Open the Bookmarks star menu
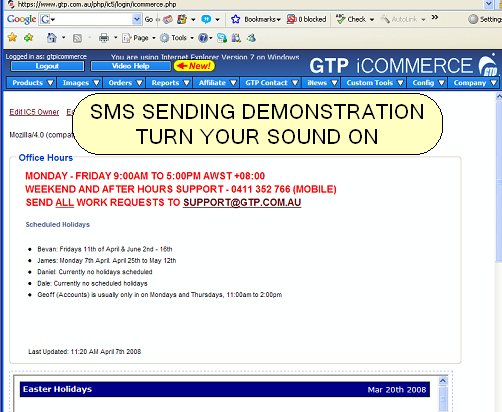Image resolution: width=502 pixels, height=412 pixels. [255, 19]
